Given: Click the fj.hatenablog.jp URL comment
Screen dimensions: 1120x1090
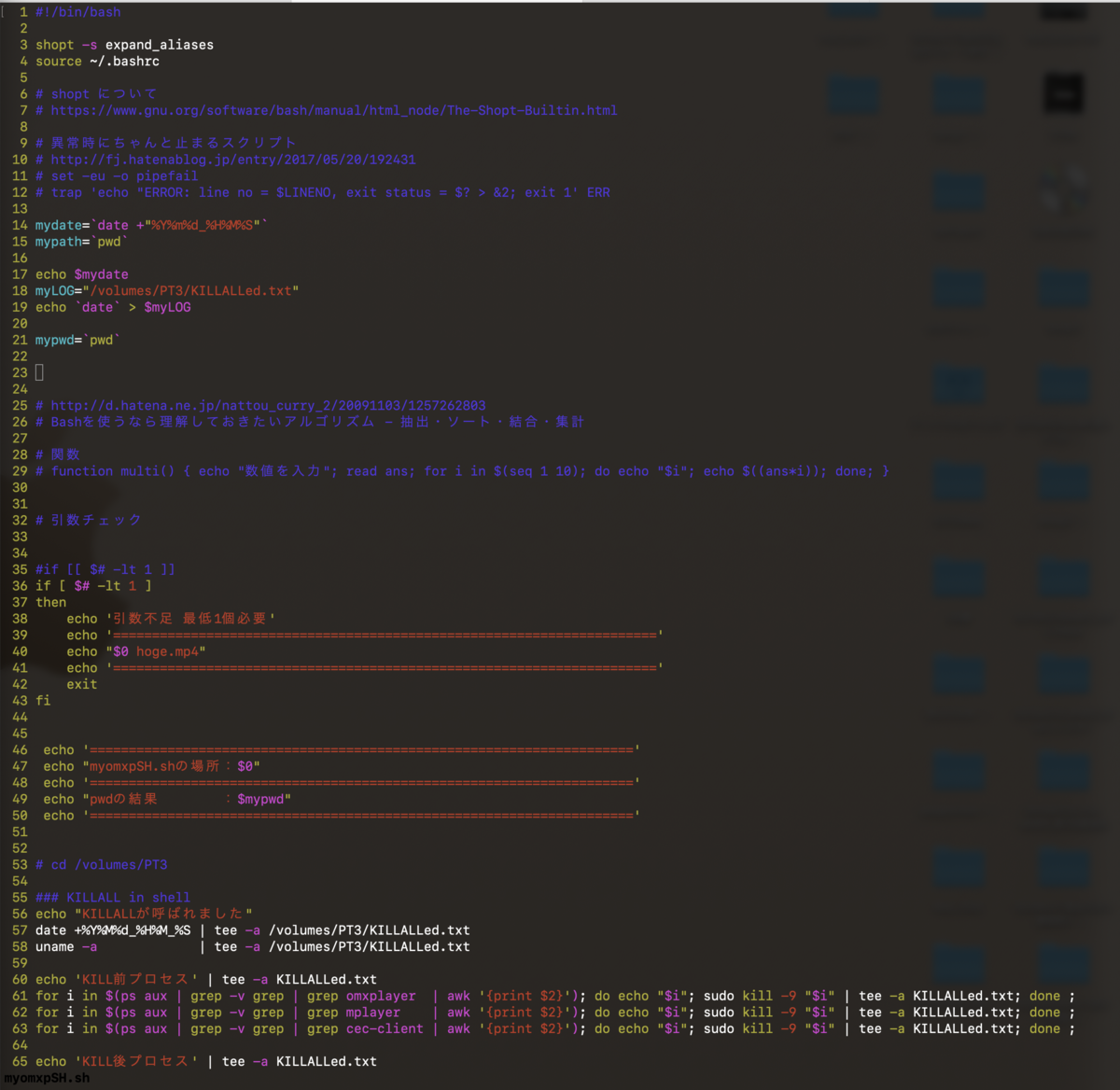Looking at the screenshot, I should (225, 160).
